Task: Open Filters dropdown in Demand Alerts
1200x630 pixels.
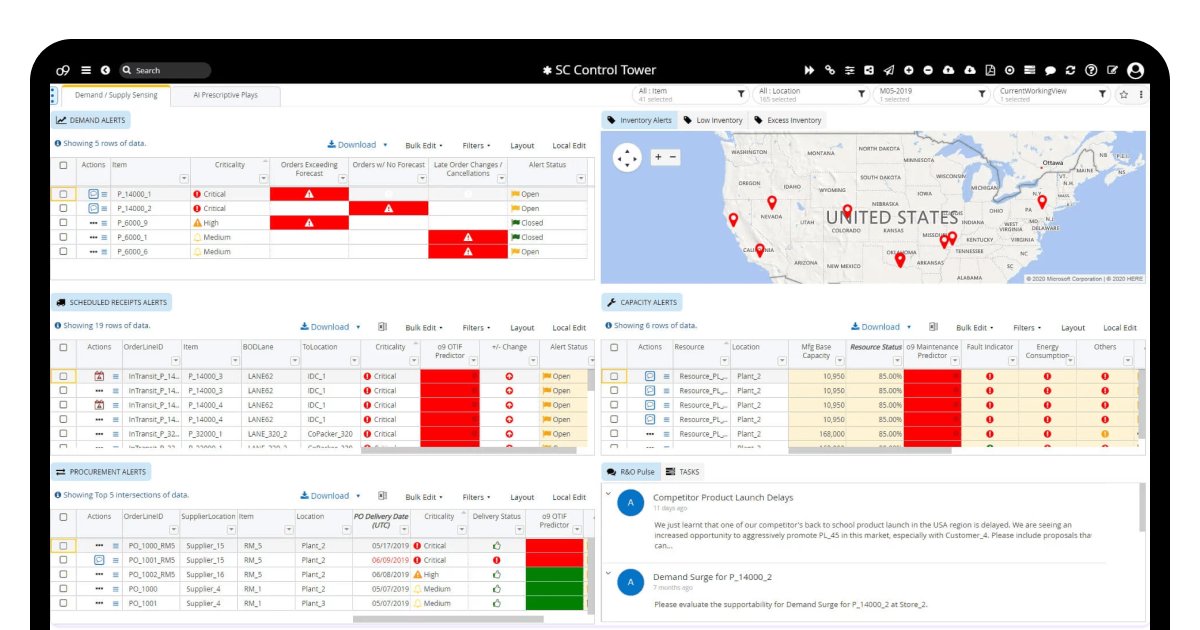Action: pos(476,146)
